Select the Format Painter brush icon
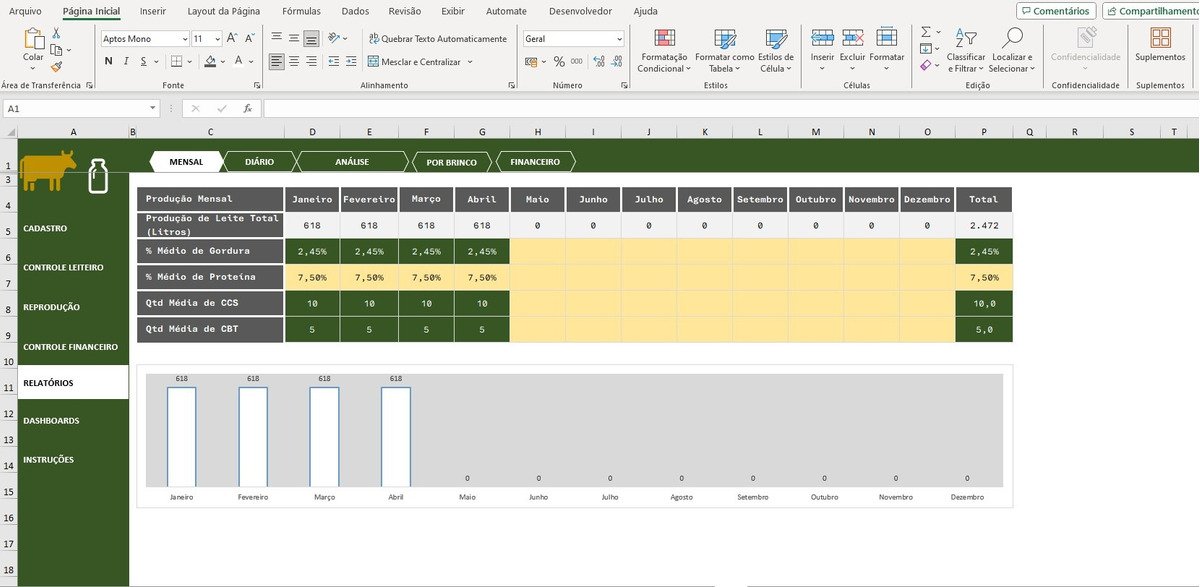This screenshot has width=1200, height=587. 56,67
